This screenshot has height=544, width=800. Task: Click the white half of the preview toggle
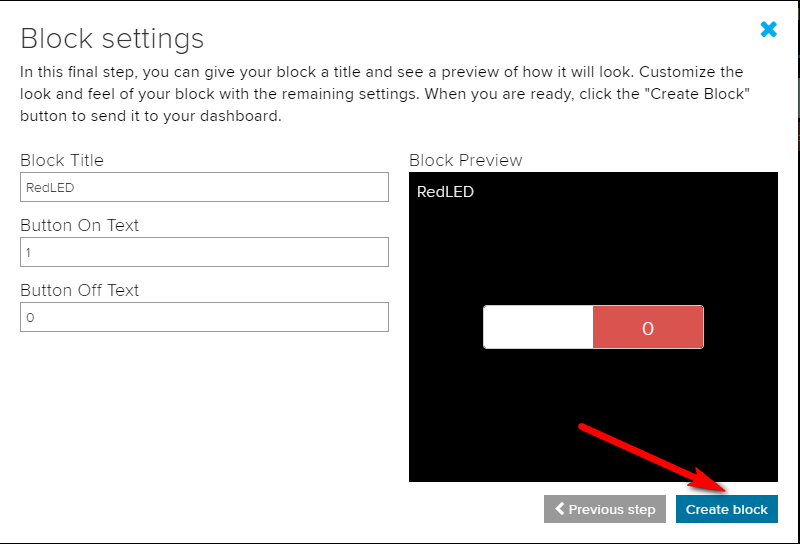pos(538,327)
